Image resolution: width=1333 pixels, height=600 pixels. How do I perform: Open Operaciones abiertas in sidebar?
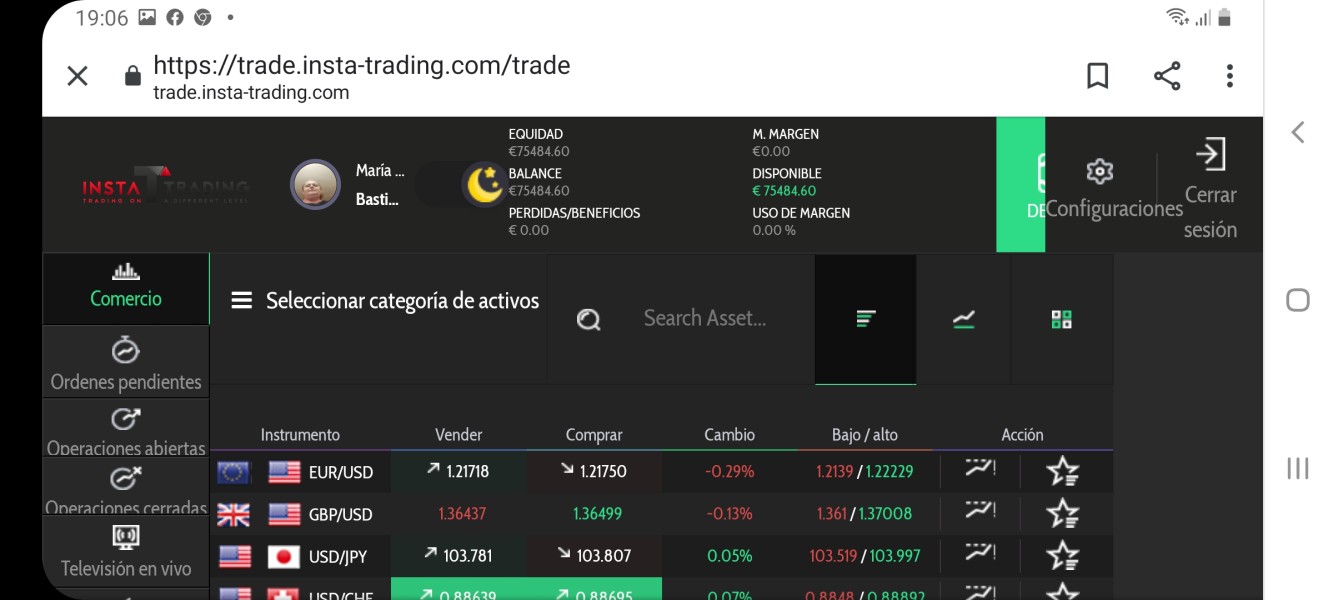126,432
